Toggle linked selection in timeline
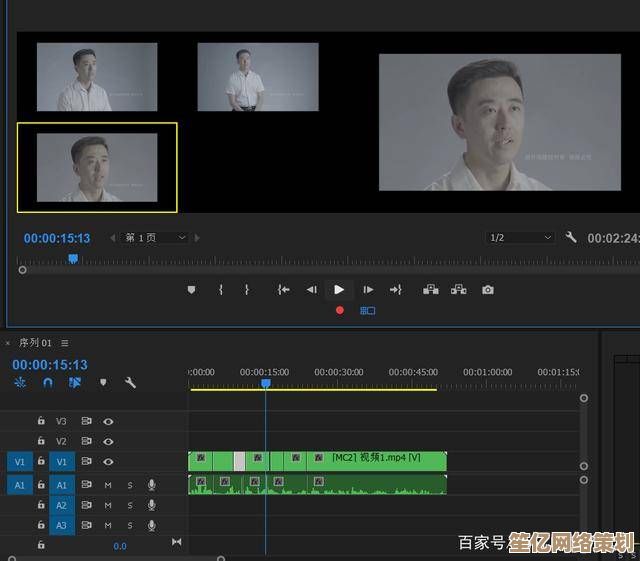This screenshot has height=561, width=640. (75, 383)
